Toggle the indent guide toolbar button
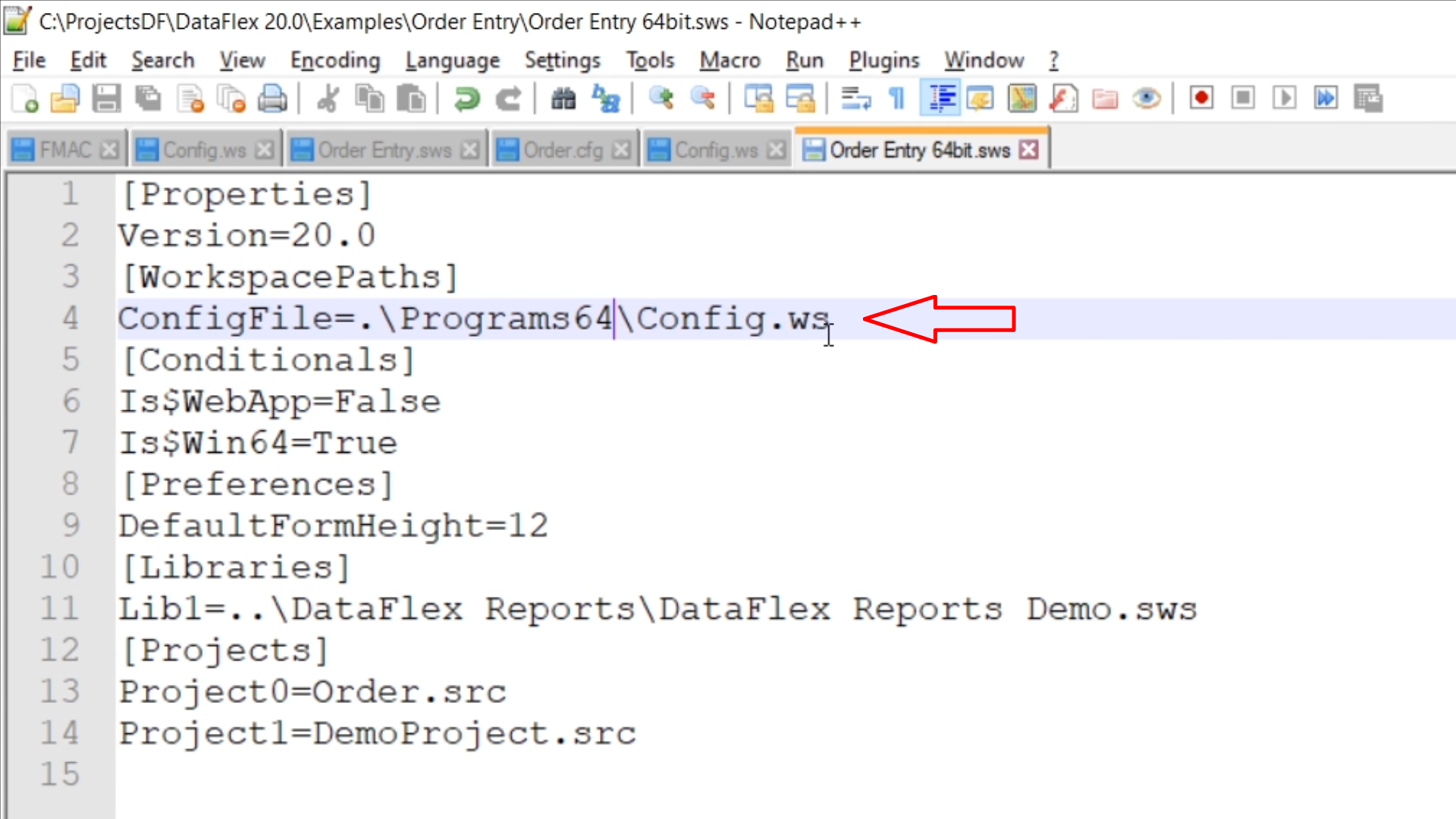Viewport: 1456px width, 819px height. point(940,99)
